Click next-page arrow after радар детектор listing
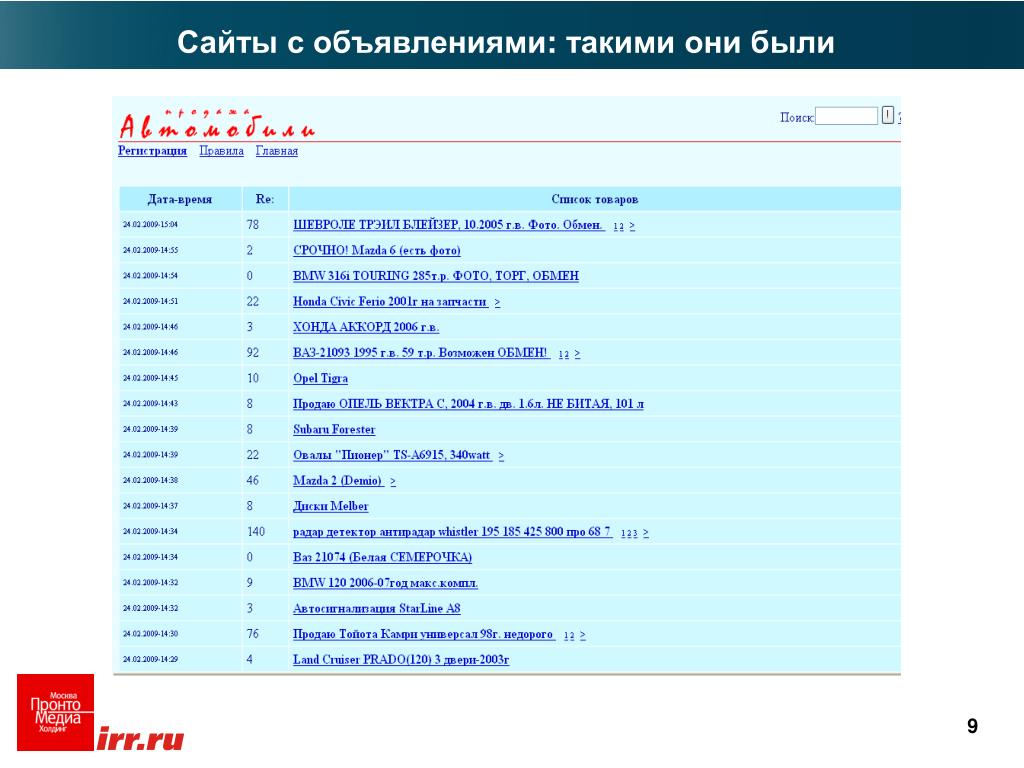This screenshot has width=1024, height=768. point(646,533)
